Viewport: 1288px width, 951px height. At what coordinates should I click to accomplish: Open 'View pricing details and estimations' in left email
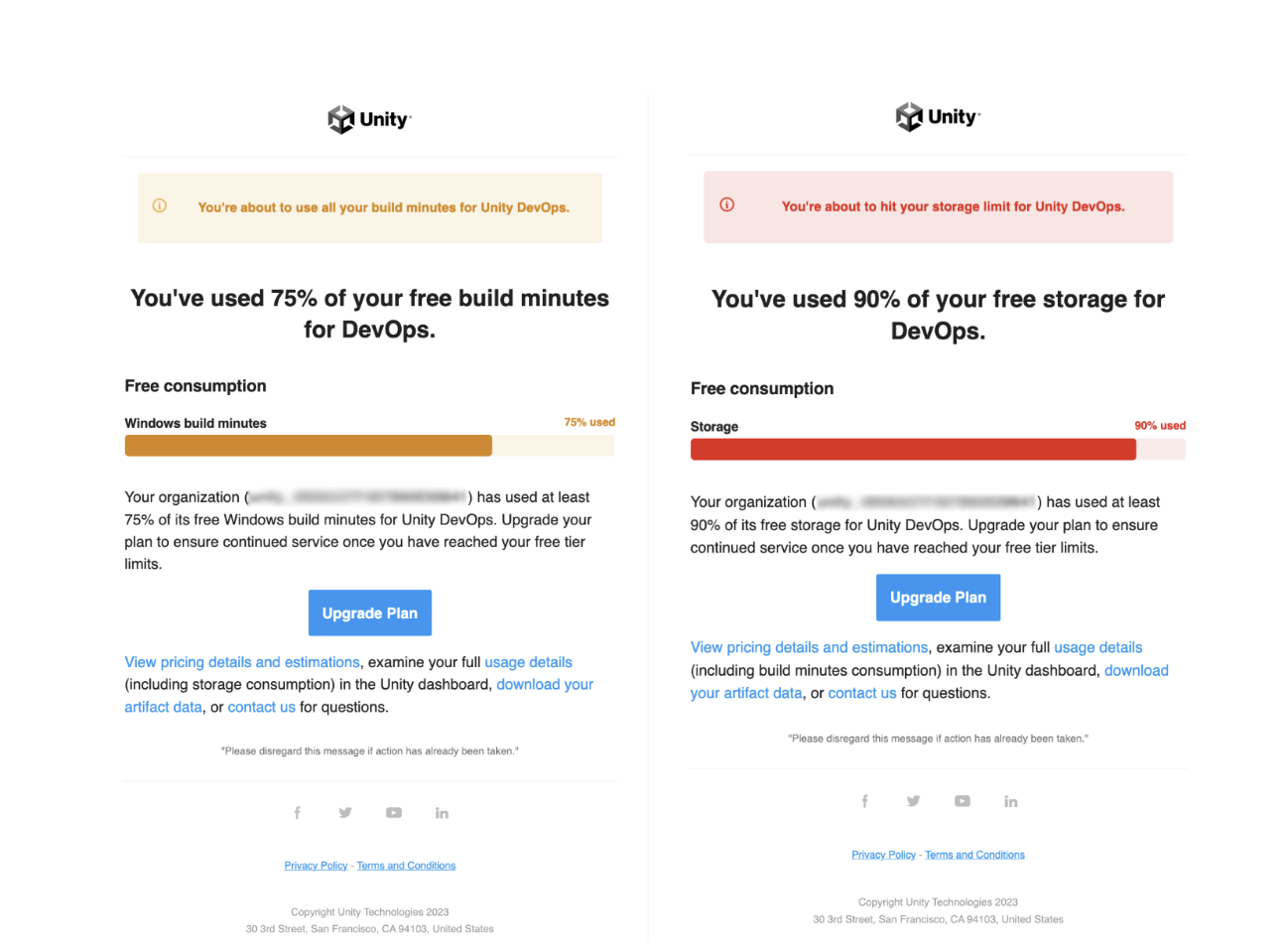click(242, 662)
